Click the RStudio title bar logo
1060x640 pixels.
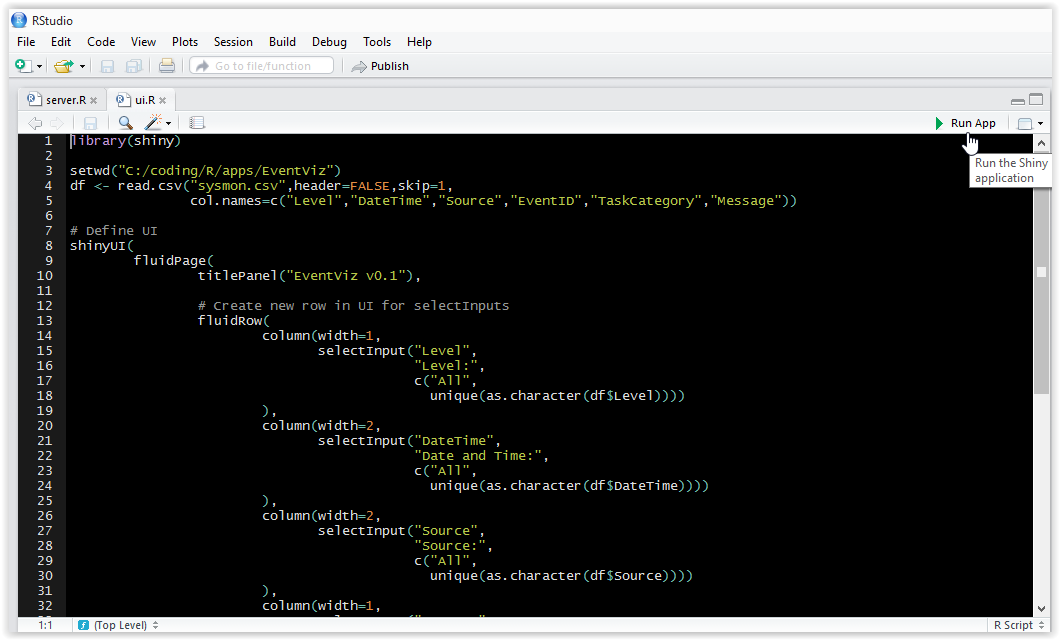18,20
